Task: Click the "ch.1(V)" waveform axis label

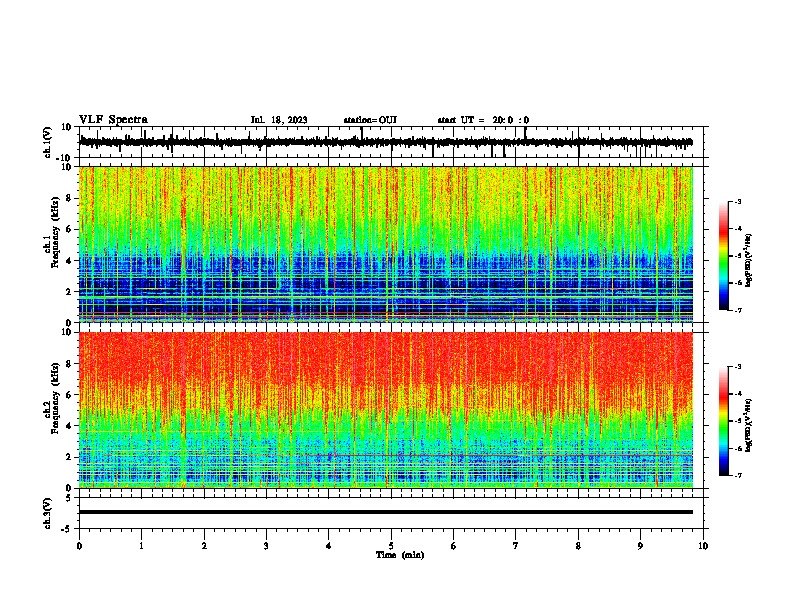Action: pyautogui.click(x=48, y=142)
